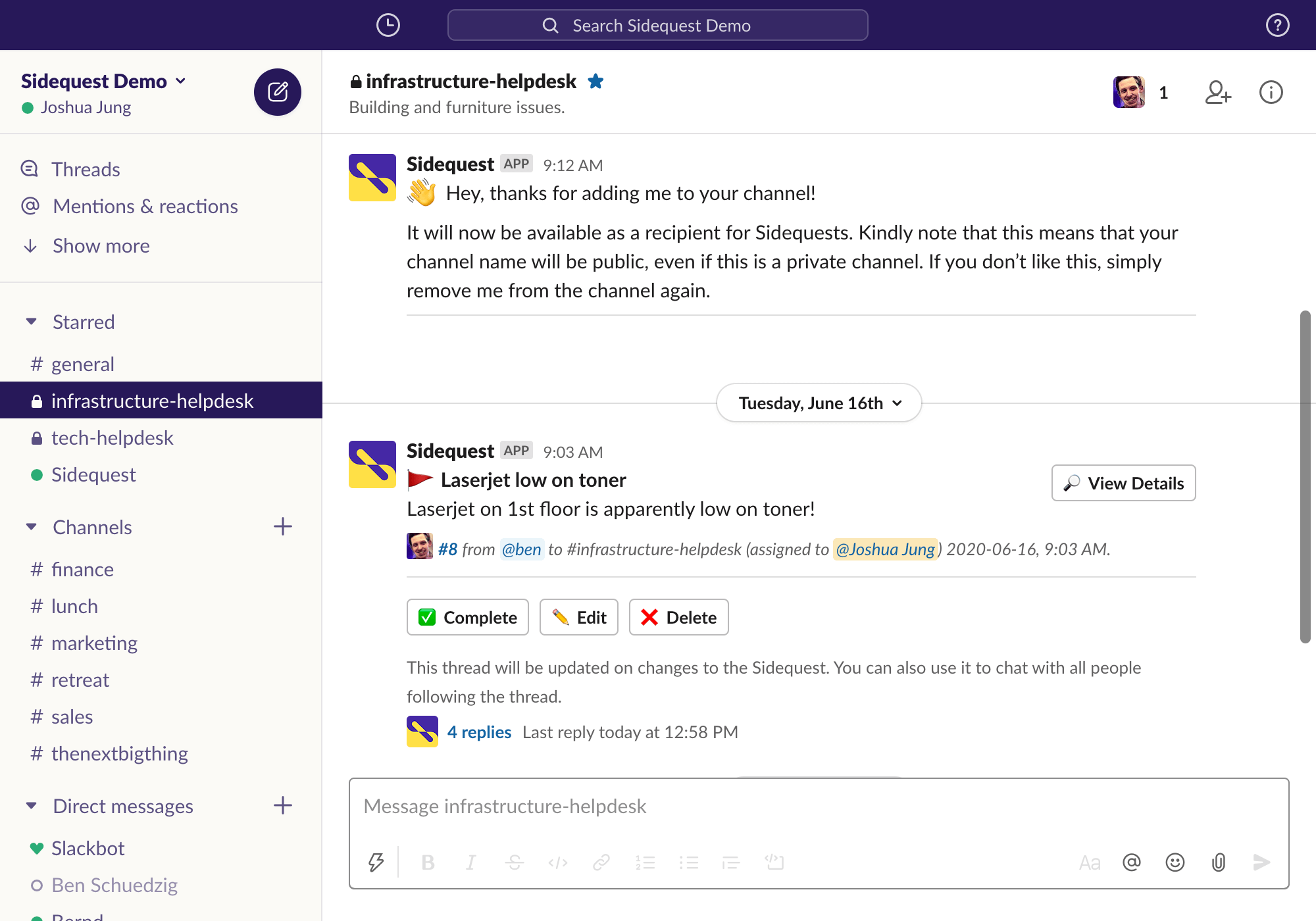Click the @ben mention

click(522, 549)
